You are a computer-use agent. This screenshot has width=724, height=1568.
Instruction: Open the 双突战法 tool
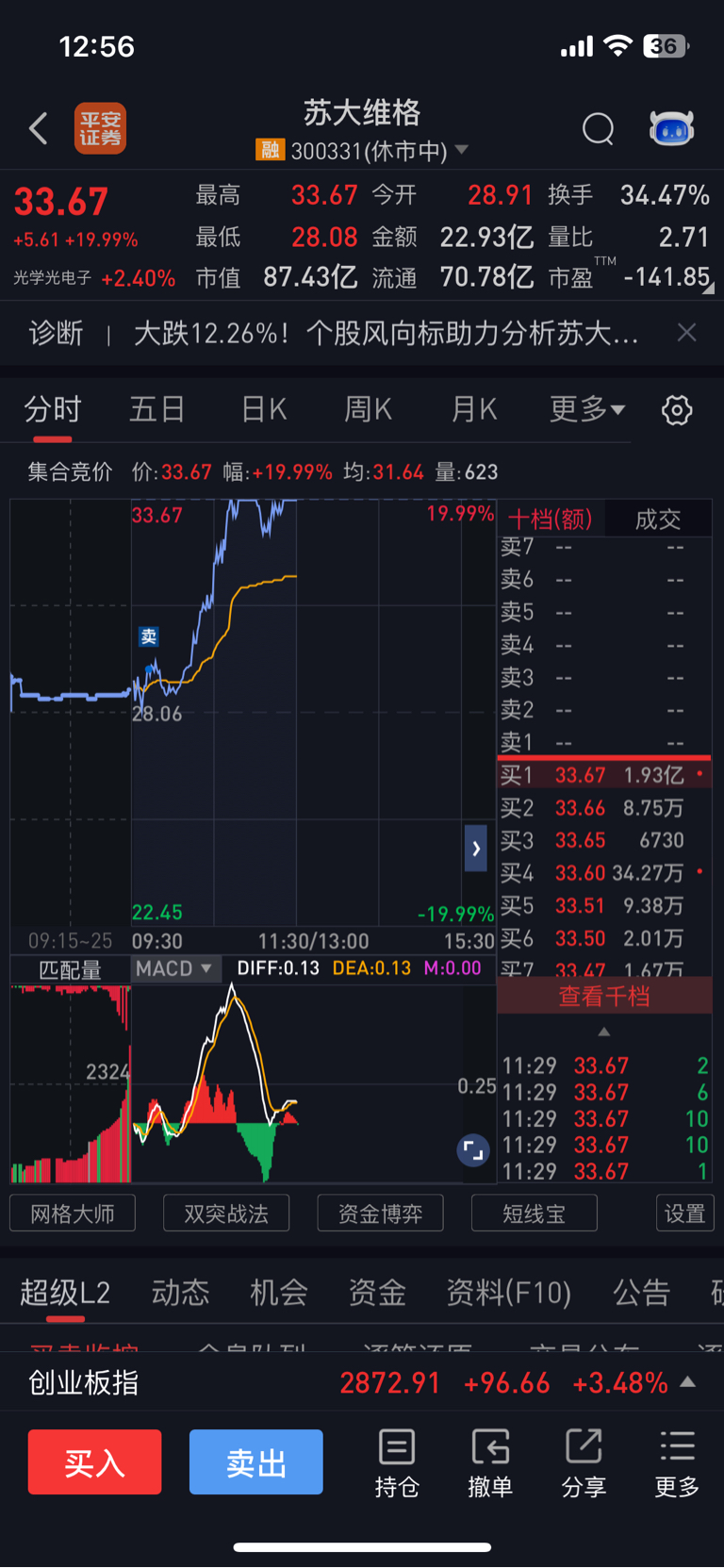click(x=226, y=1213)
